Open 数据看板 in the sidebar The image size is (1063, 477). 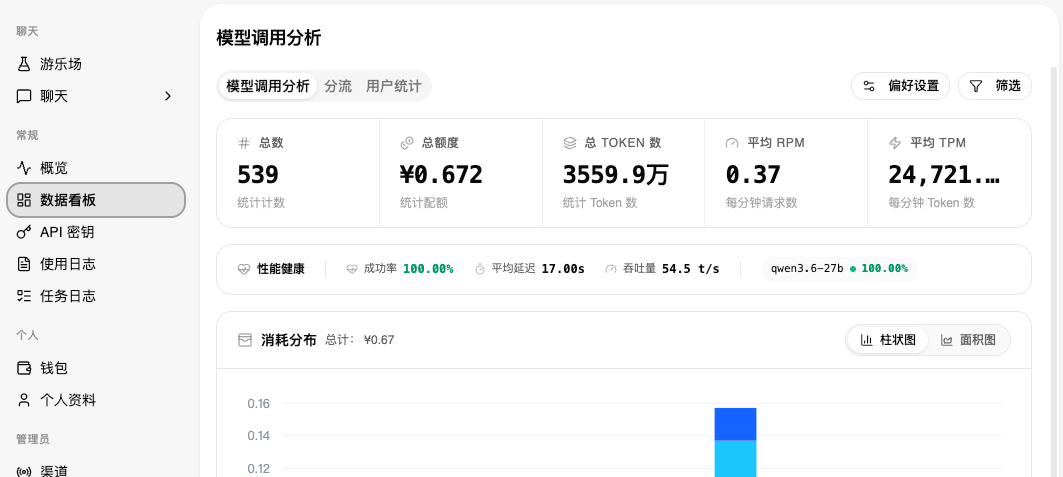click(96, 200)
